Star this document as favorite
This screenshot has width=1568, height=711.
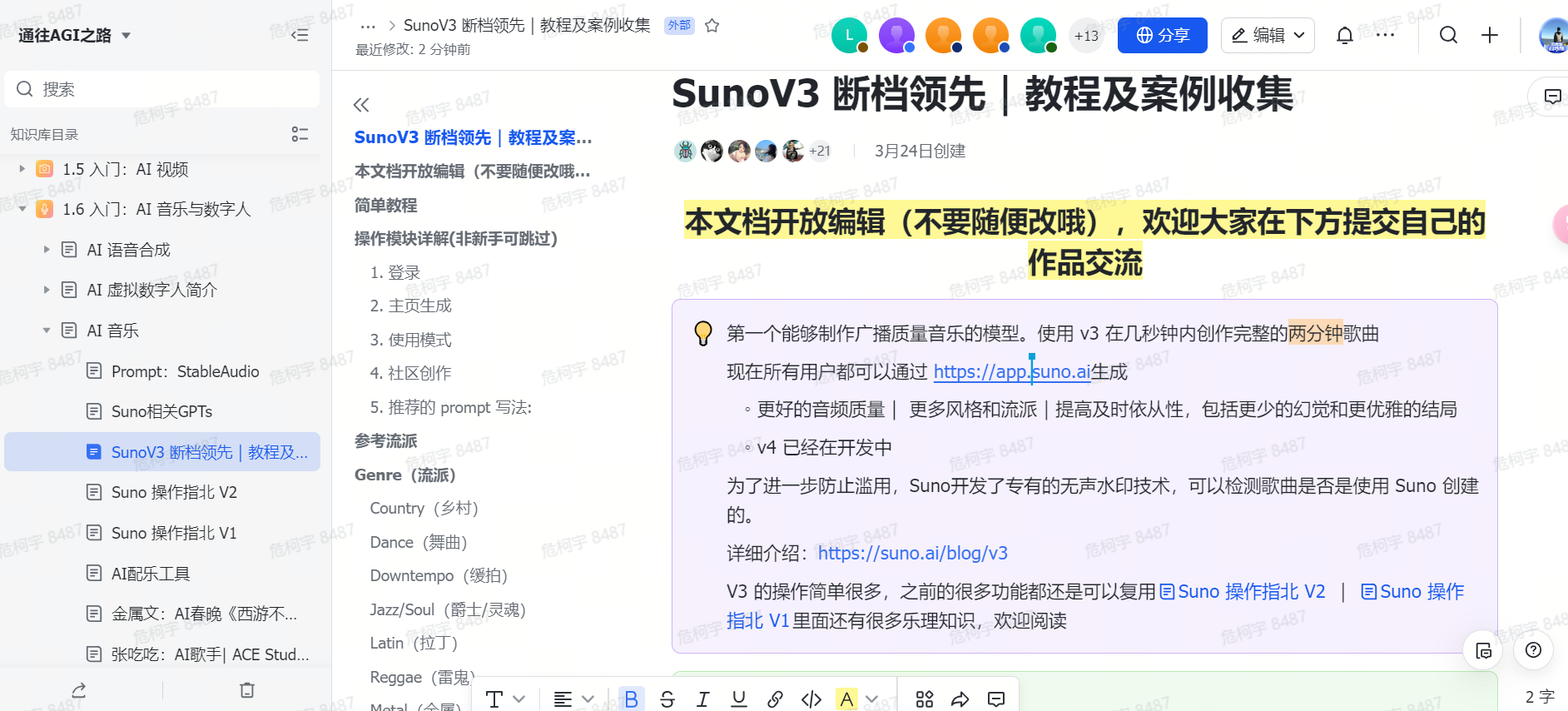pyautogui.click(x=712, y=26)
